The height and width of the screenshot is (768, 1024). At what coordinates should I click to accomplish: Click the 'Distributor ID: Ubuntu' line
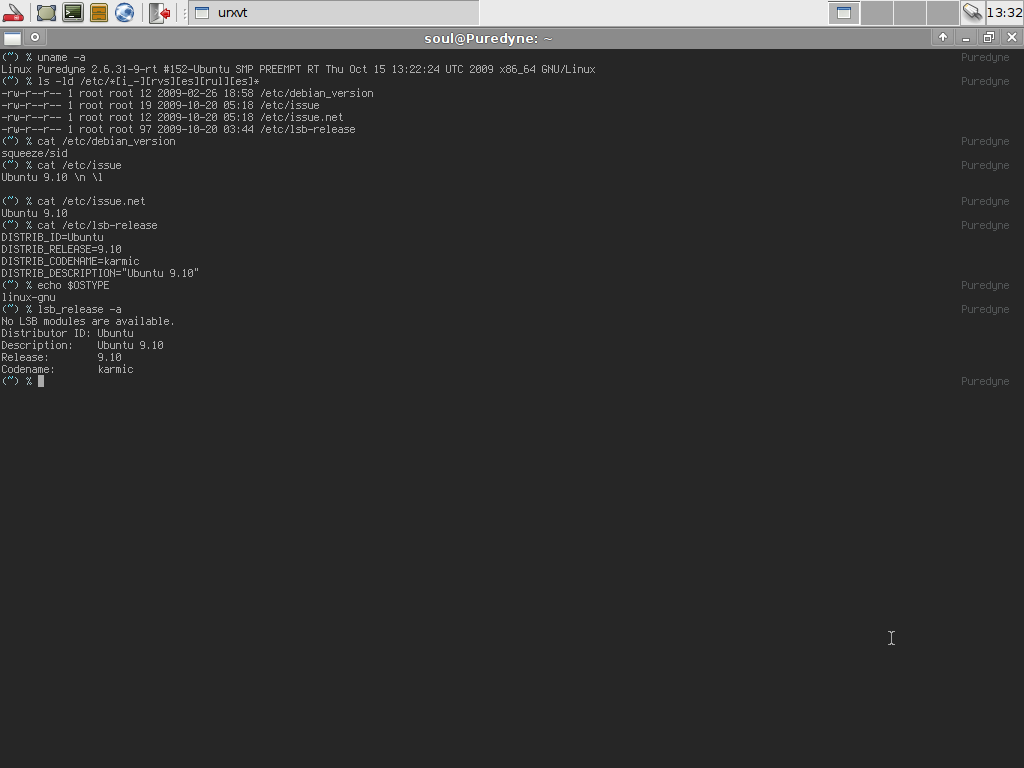67,334
